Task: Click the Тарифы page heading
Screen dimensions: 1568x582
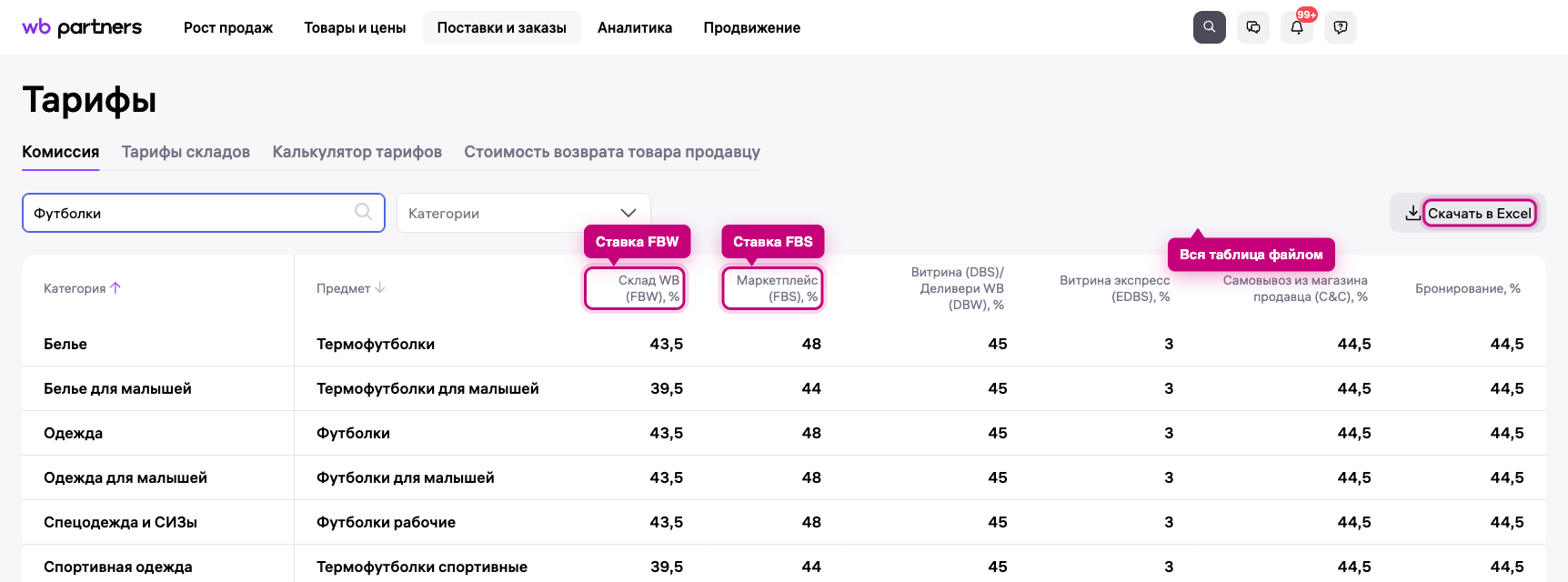Action: coord(89,100)
